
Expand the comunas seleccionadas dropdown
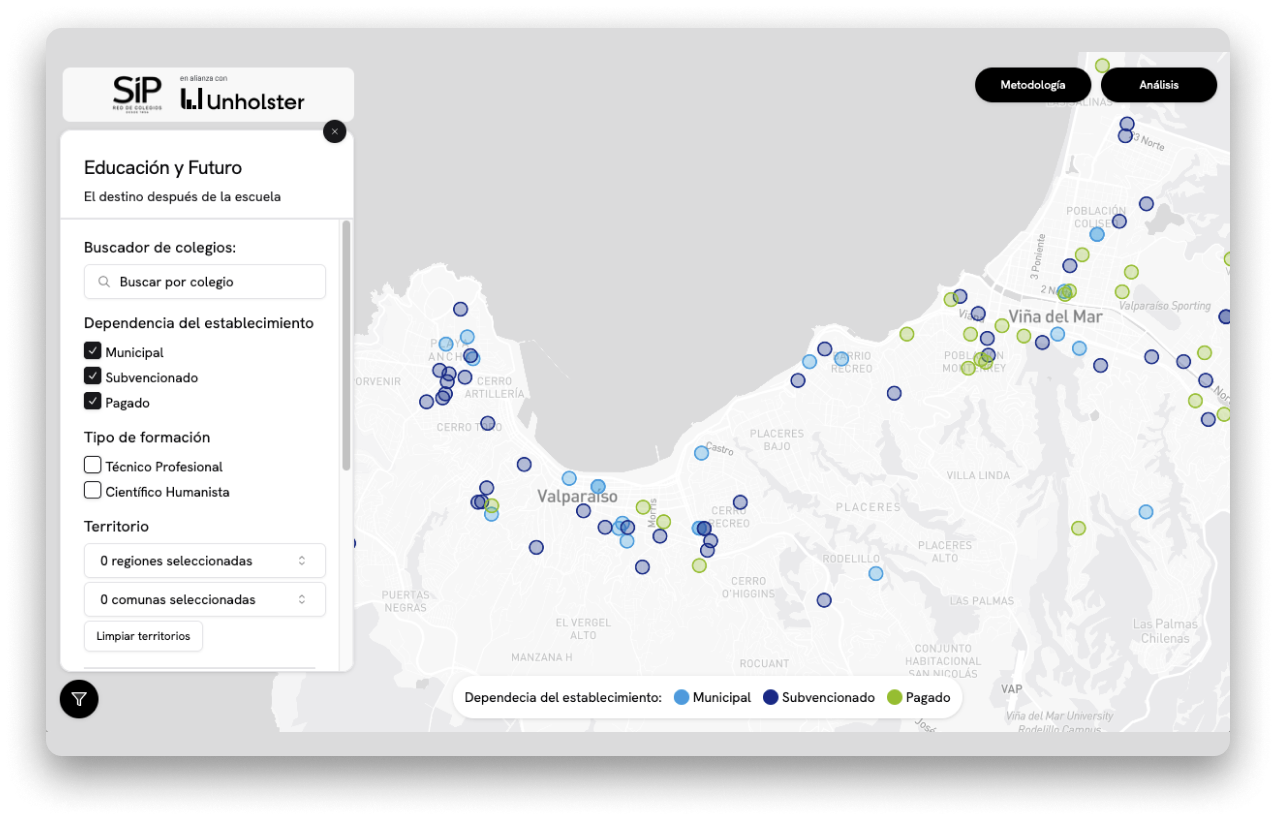point(205,600)
